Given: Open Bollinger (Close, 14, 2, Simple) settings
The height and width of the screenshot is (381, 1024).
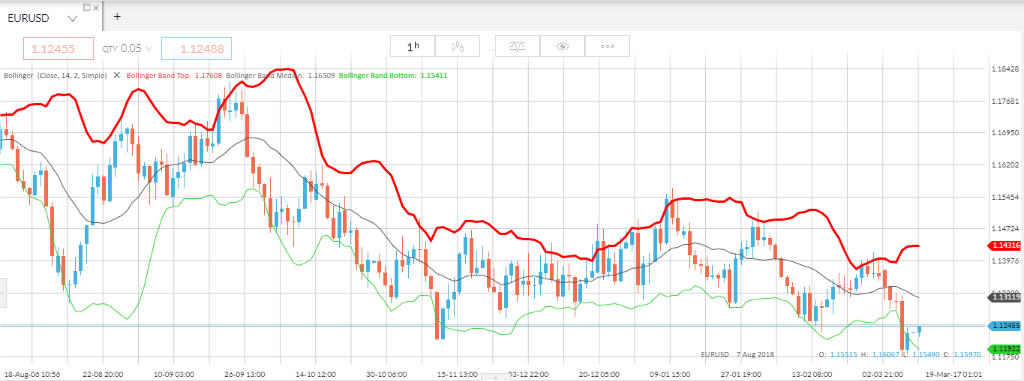Looking at the screenshot, I should [x=56, y=76].
